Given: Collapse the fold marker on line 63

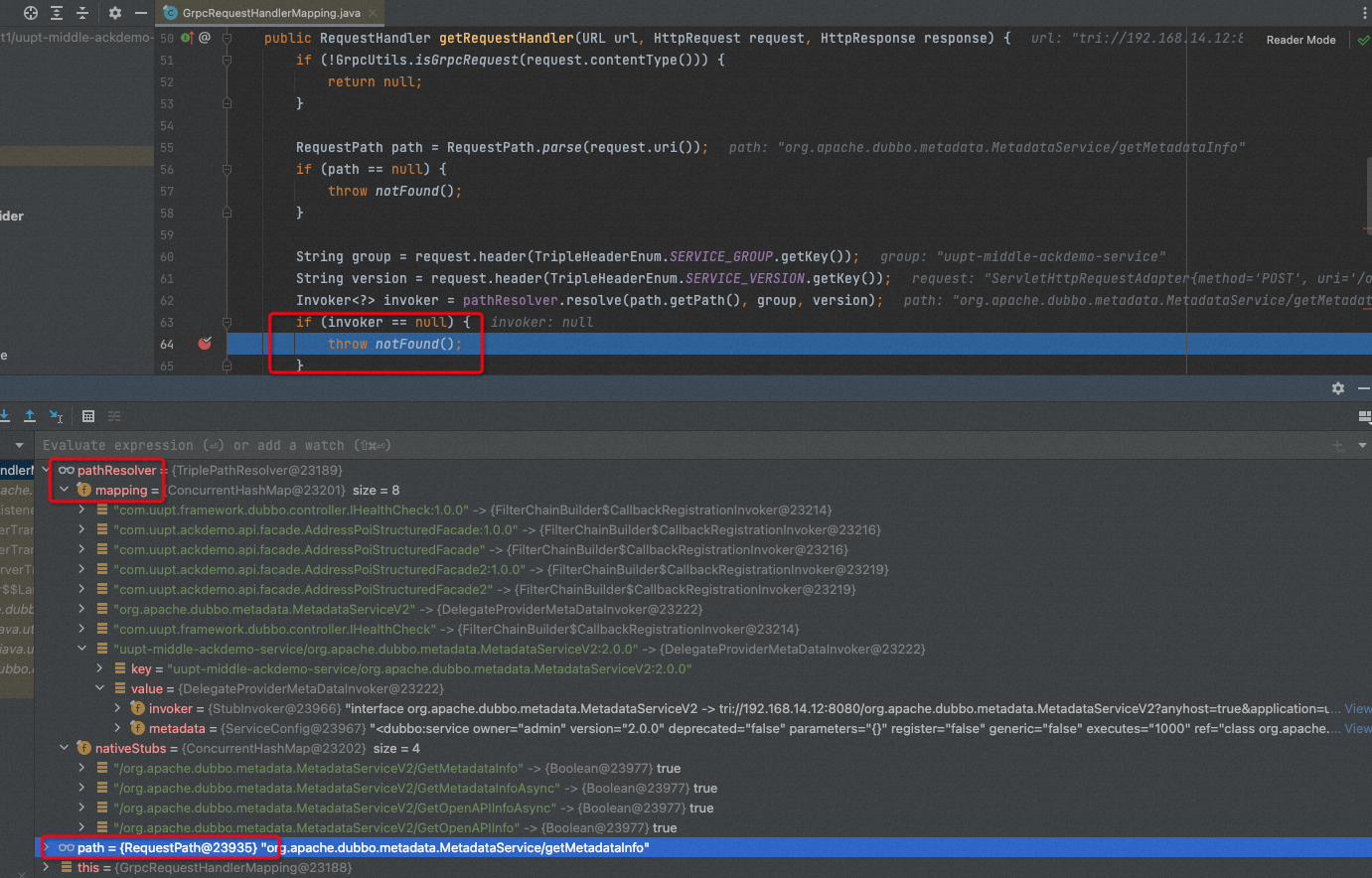Looking at the screenshot, I should [228, 322].
